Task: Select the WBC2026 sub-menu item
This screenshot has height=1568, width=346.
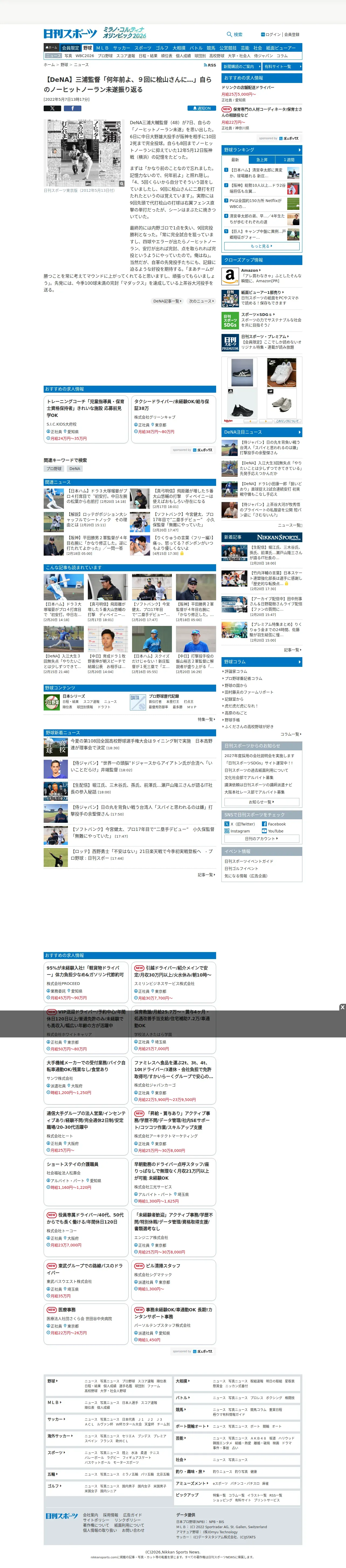Action: click(x=85, y=55)
